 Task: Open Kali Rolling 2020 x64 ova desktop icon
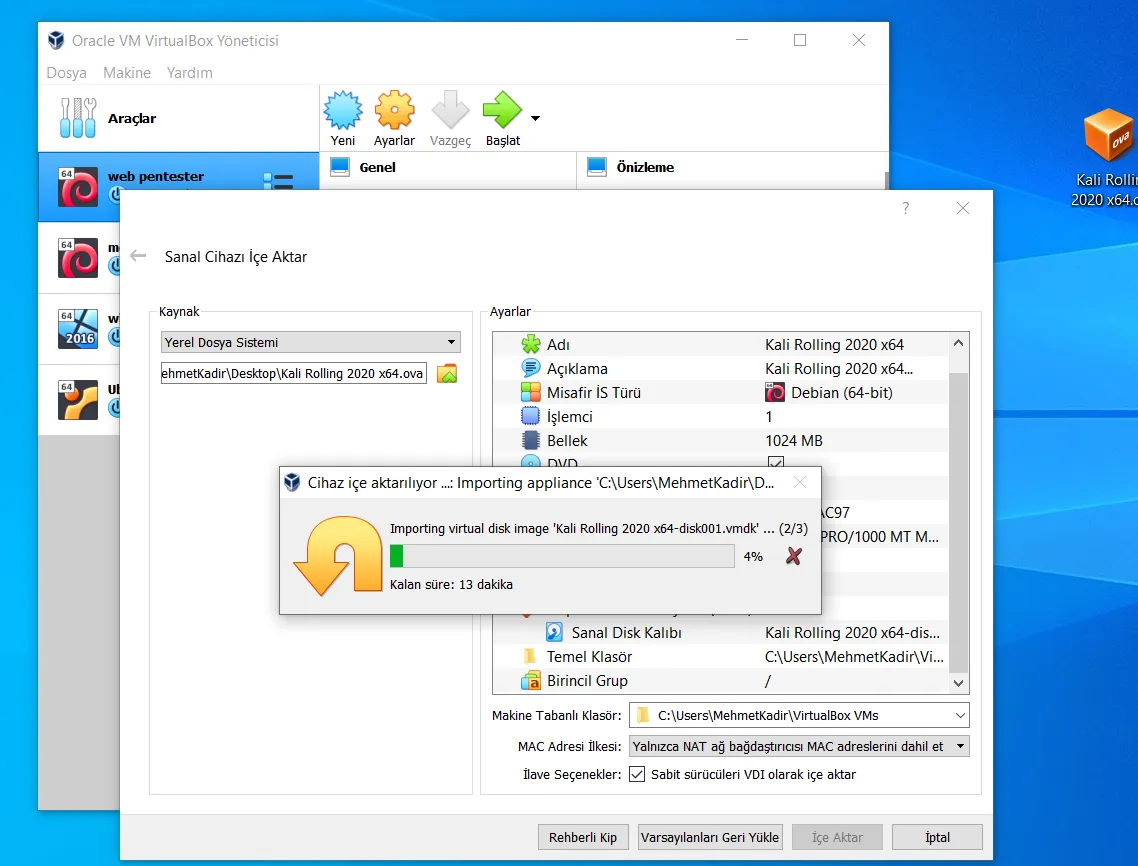[x=1108, y=136]
